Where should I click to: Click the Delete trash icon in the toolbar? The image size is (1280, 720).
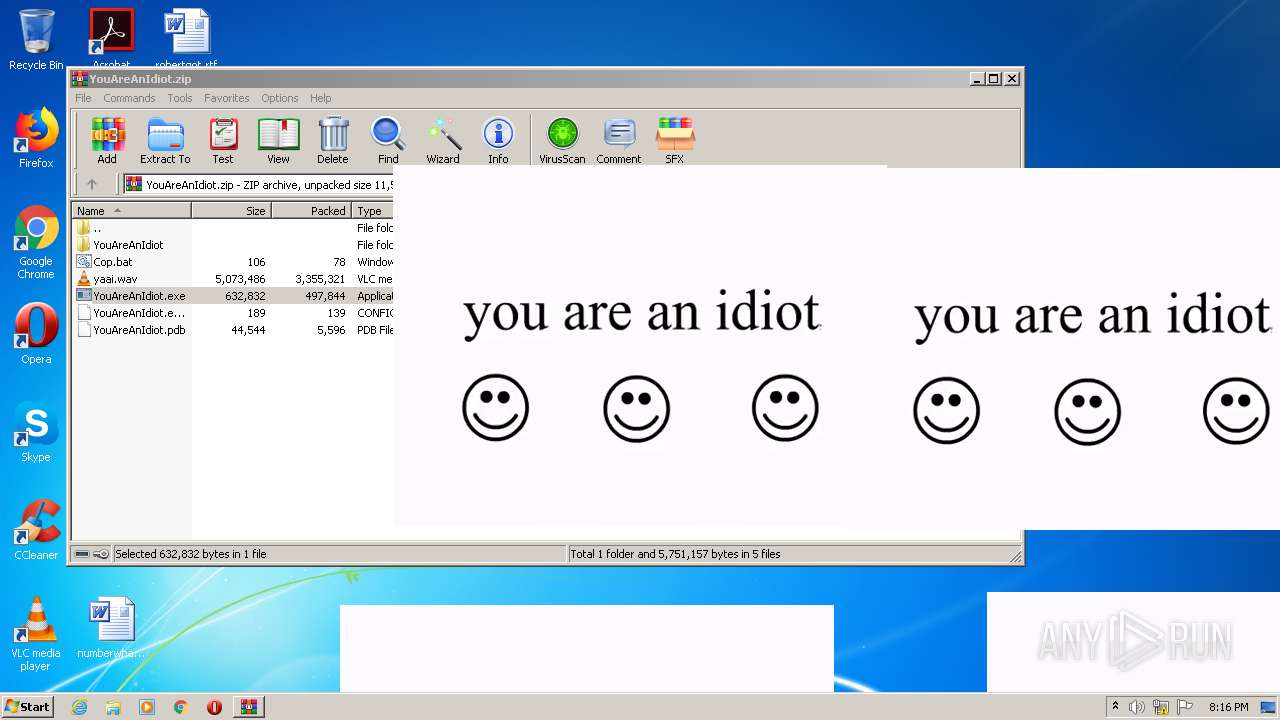click(x=333, y=141)
